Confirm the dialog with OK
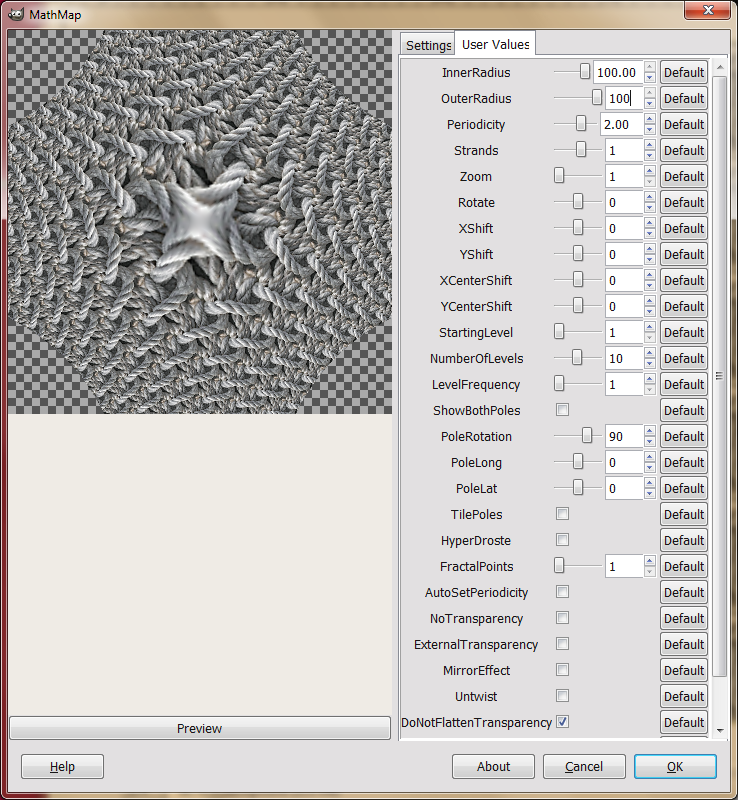The height and width of the screenshot is (800, 738). tap(675, 766)
